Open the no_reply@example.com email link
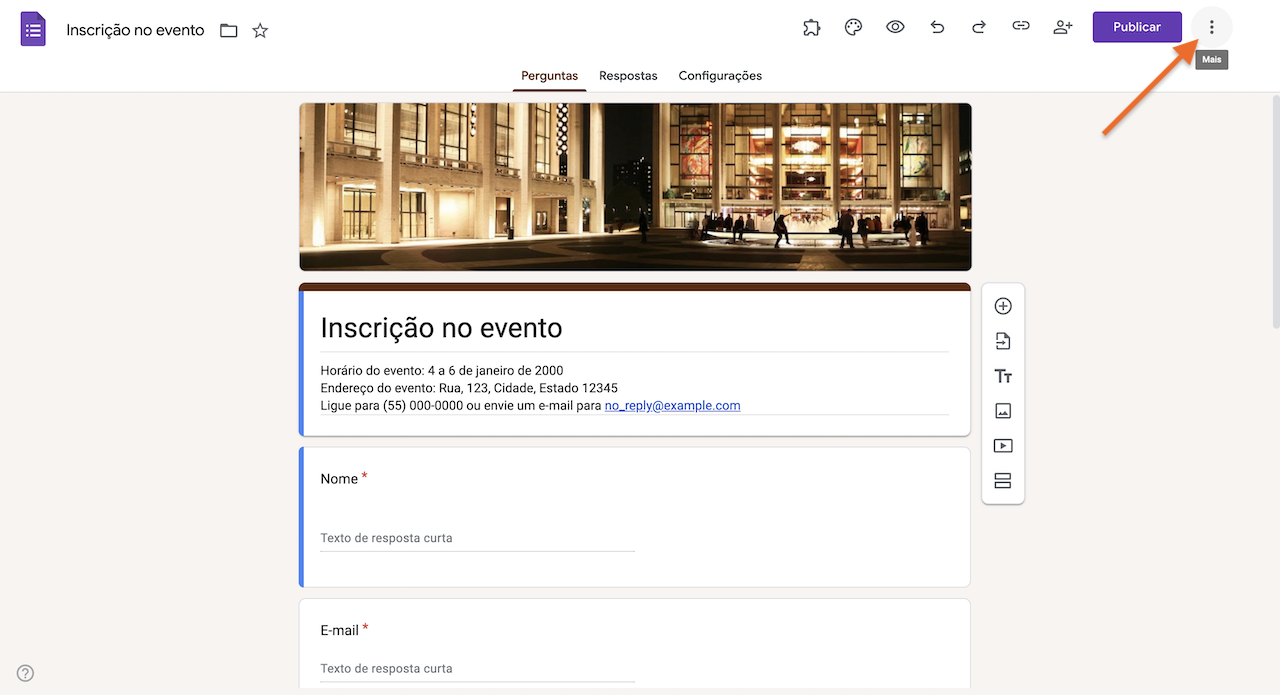 pyautogui.click(x=672, y=405)
